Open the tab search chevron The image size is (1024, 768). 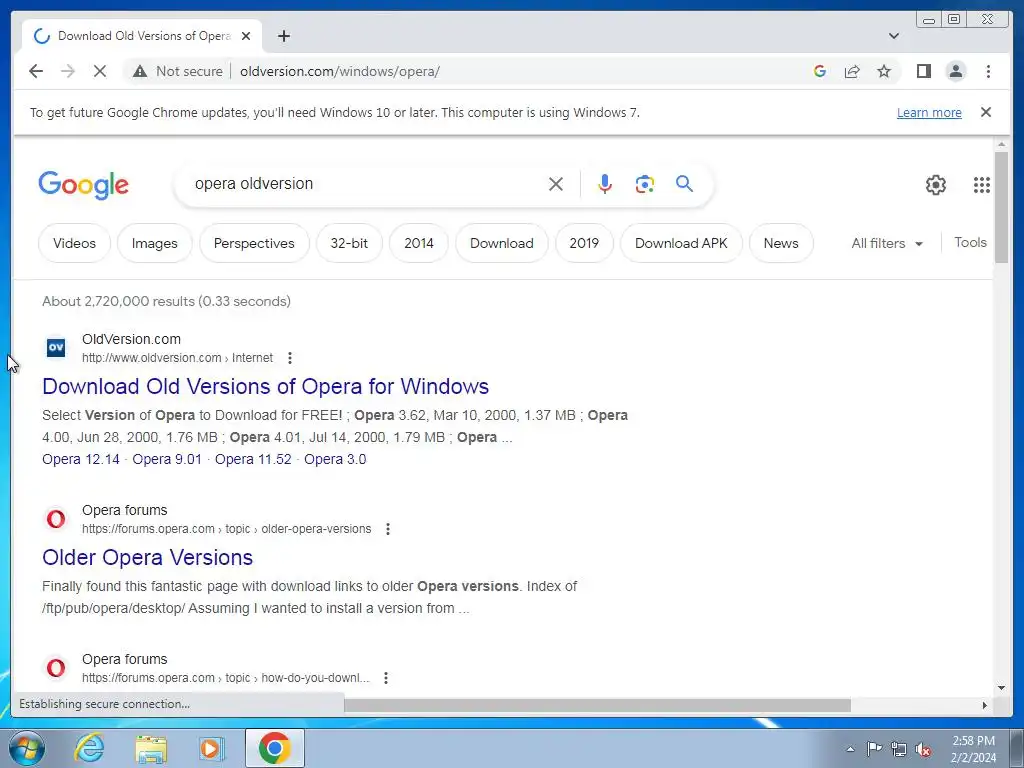pos(894,36)
